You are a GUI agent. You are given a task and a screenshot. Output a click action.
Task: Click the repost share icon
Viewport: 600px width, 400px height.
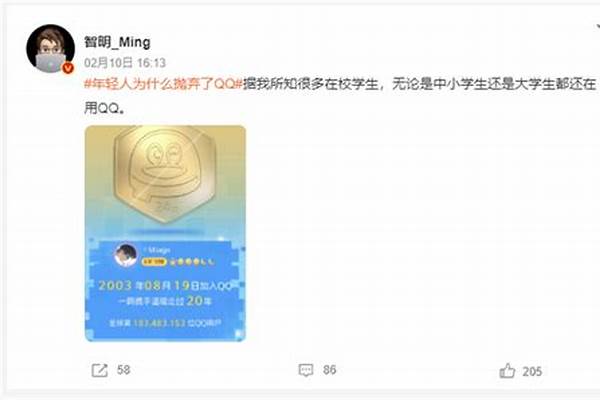(x=99, y=370)
